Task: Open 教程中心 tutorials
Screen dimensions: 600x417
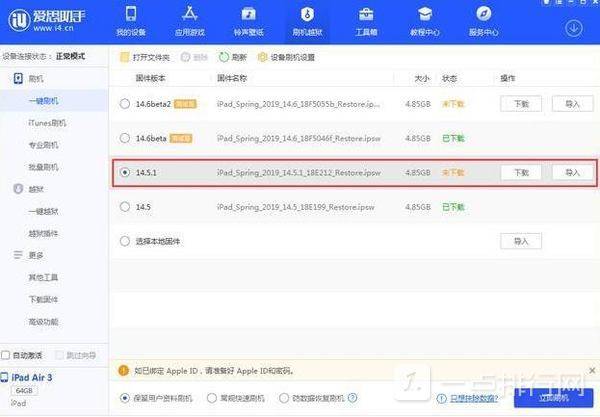Action: (425, 21)
